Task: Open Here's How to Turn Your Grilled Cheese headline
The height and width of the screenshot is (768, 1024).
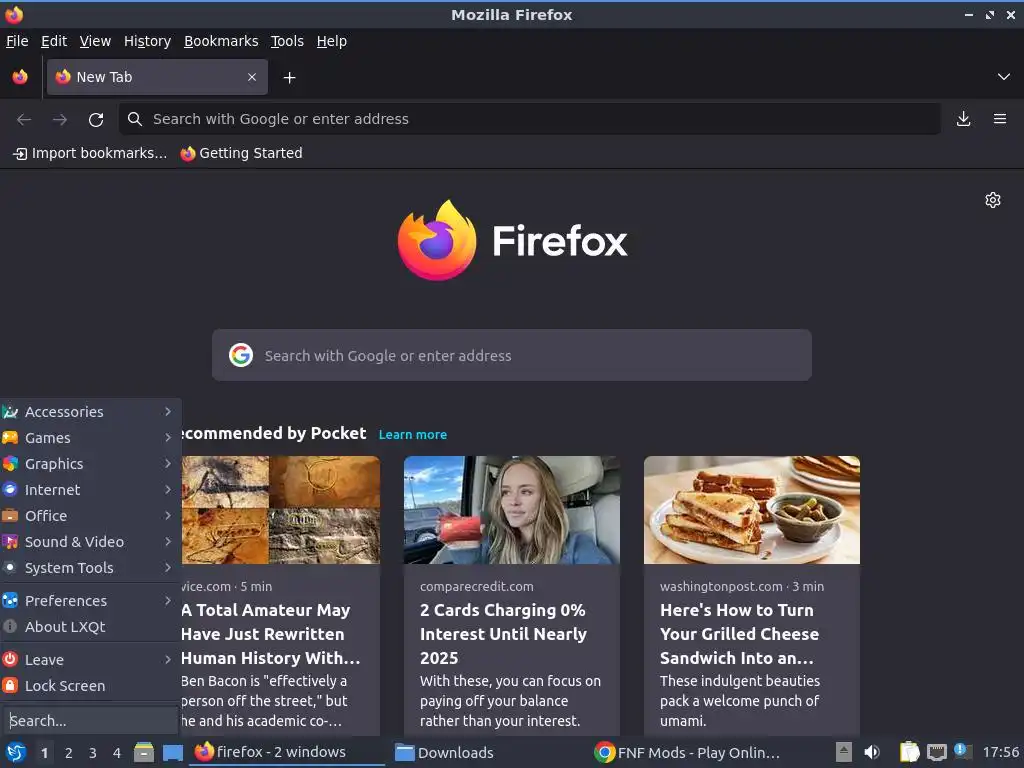Action: tap(739, 634)
